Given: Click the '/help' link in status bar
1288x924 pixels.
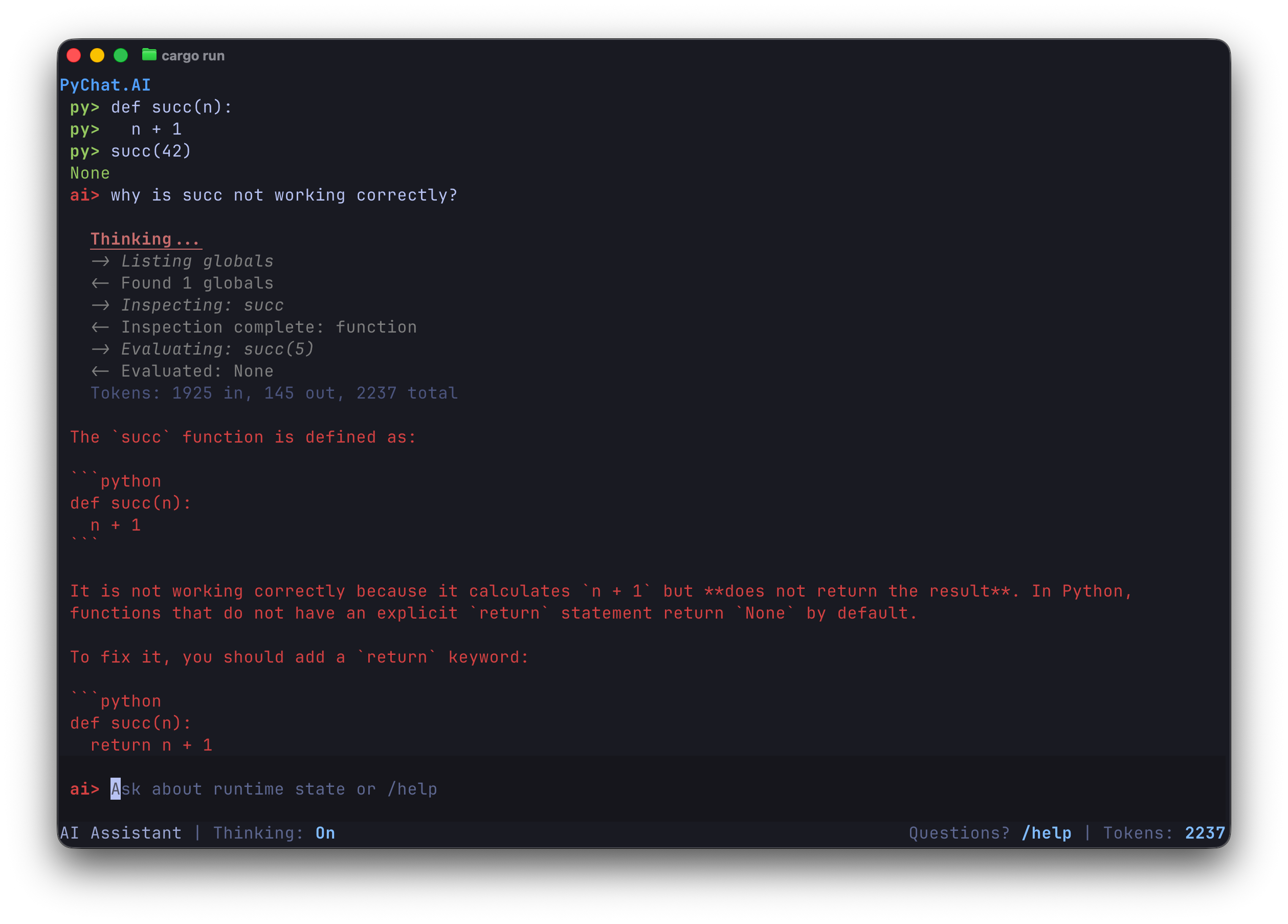Looking at the screenshot, I should (1046, 833).
